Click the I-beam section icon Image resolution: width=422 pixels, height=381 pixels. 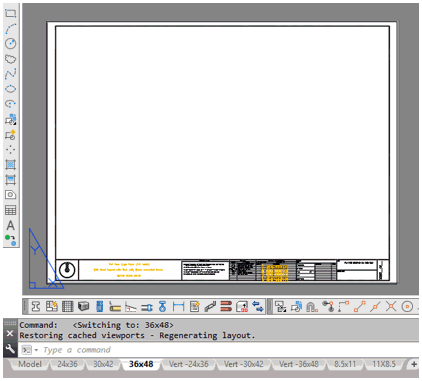coord(35,306)
